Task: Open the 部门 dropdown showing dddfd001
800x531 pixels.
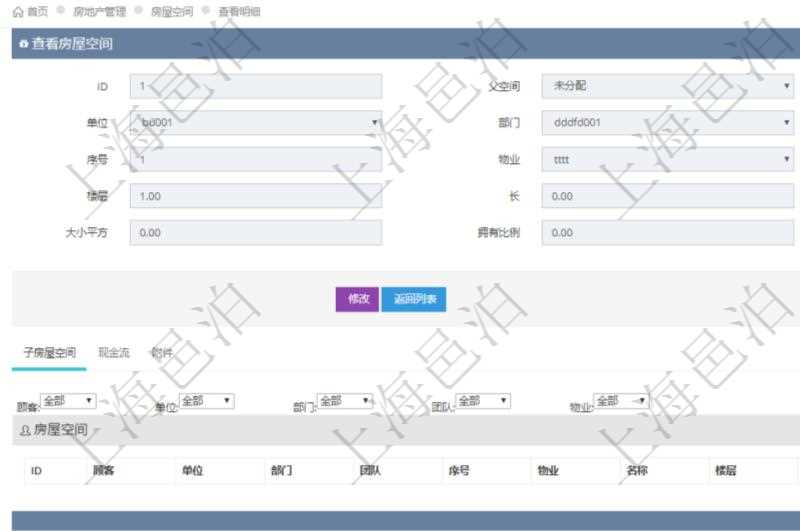Action: (x=667, y=122)
